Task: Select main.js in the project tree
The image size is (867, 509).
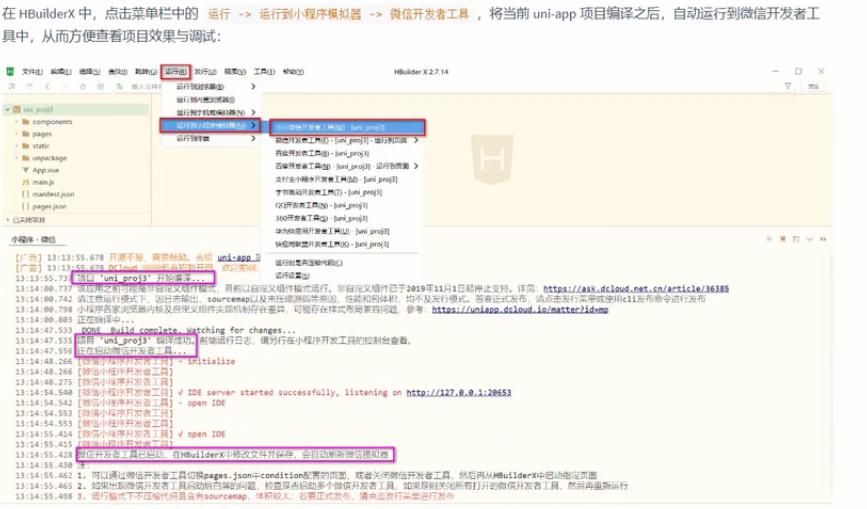Action: [x=43, y=182]
